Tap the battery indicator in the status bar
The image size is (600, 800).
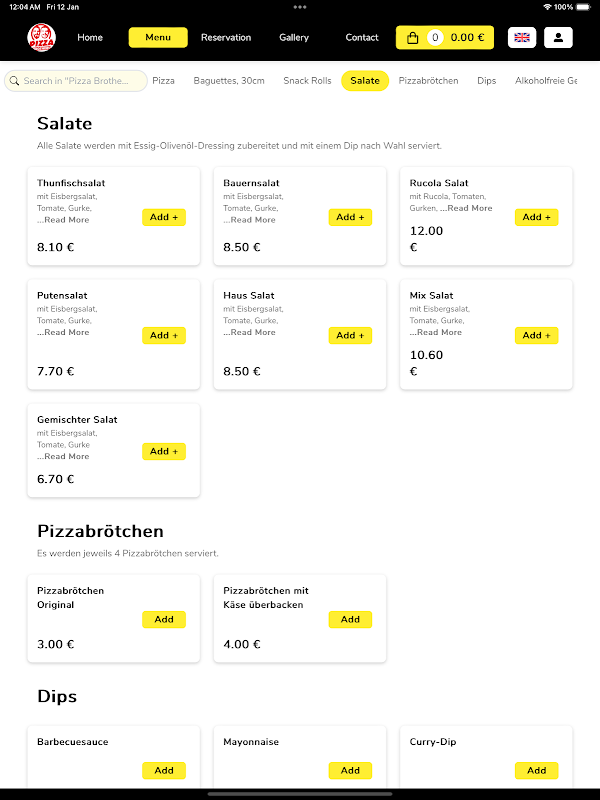(589, 7)
